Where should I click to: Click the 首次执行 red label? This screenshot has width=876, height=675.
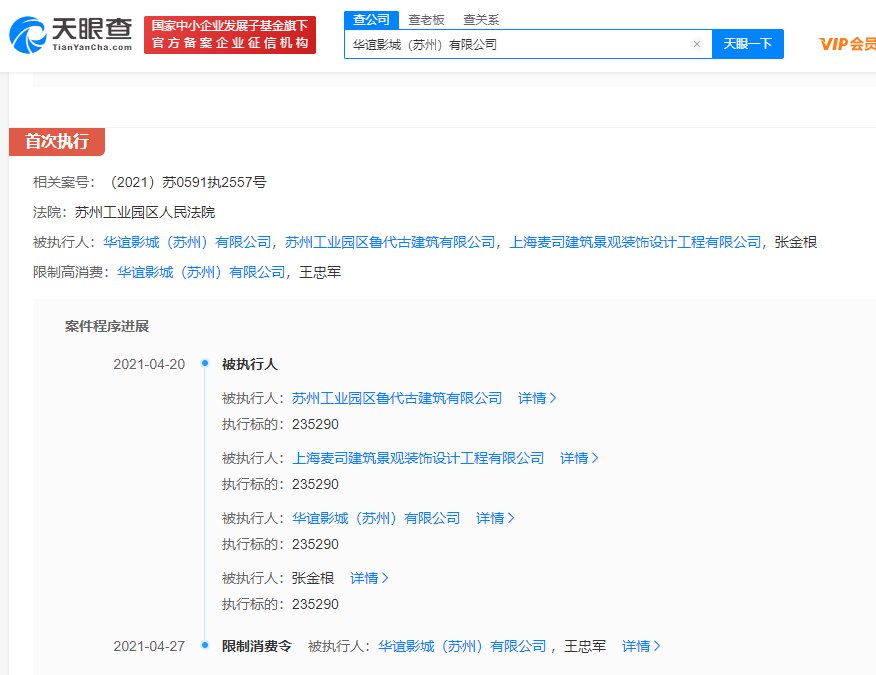pos(57,142)
